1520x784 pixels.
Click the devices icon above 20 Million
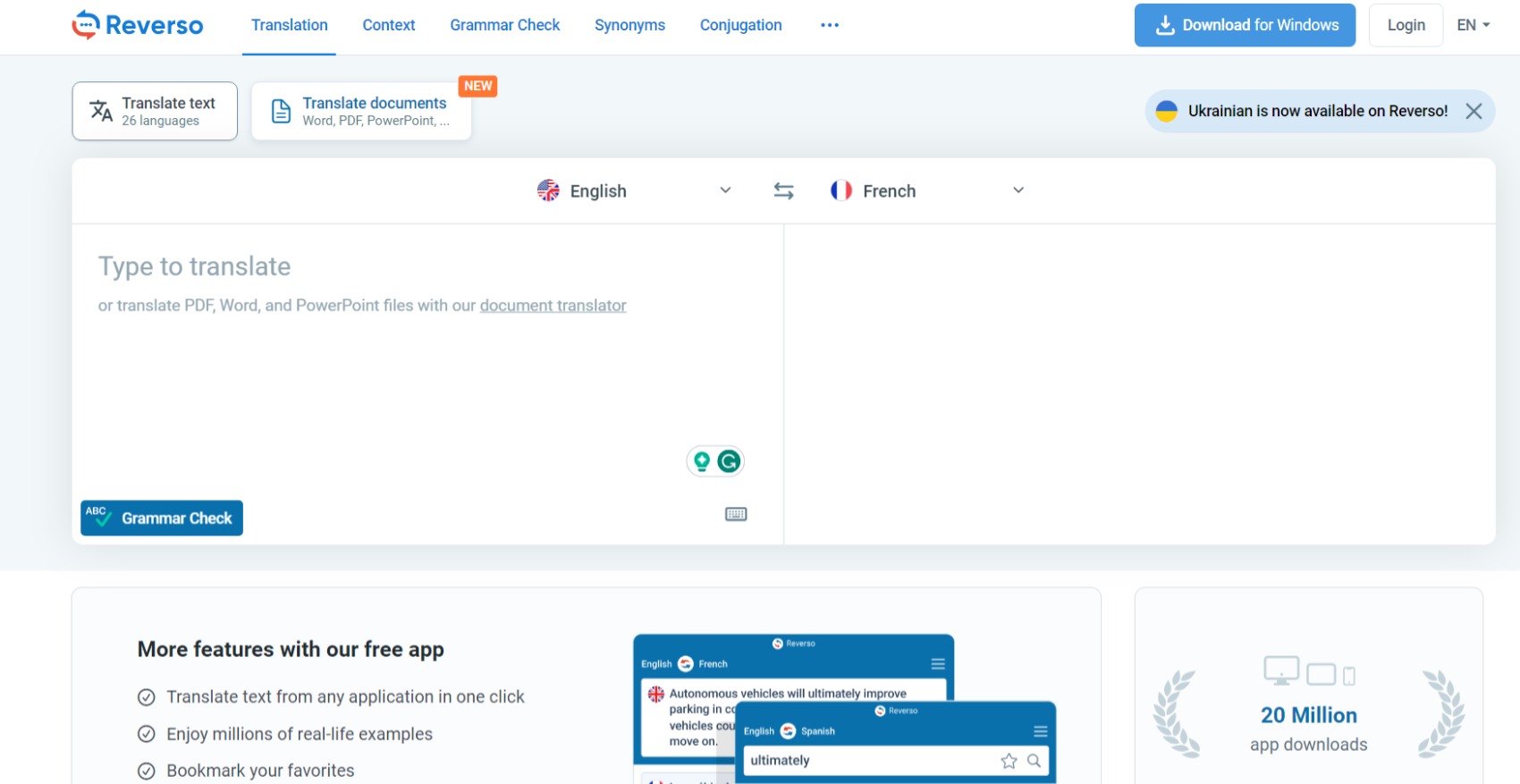tap(1309, 671)
